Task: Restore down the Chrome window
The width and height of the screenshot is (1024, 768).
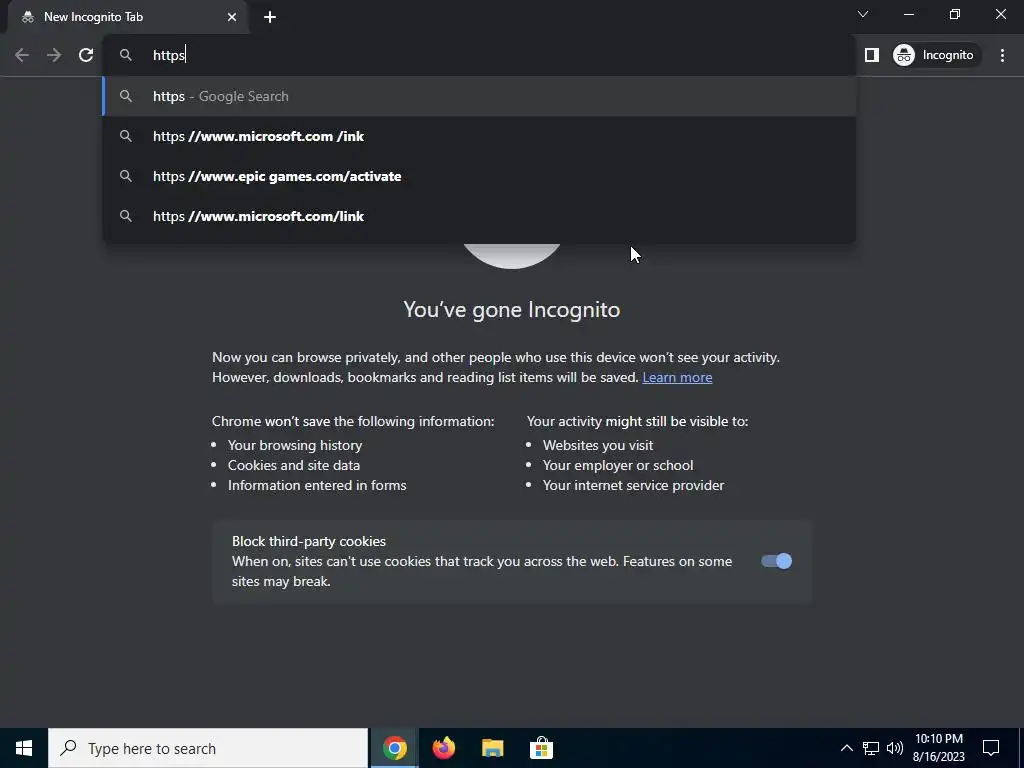Action: (955, 14)
